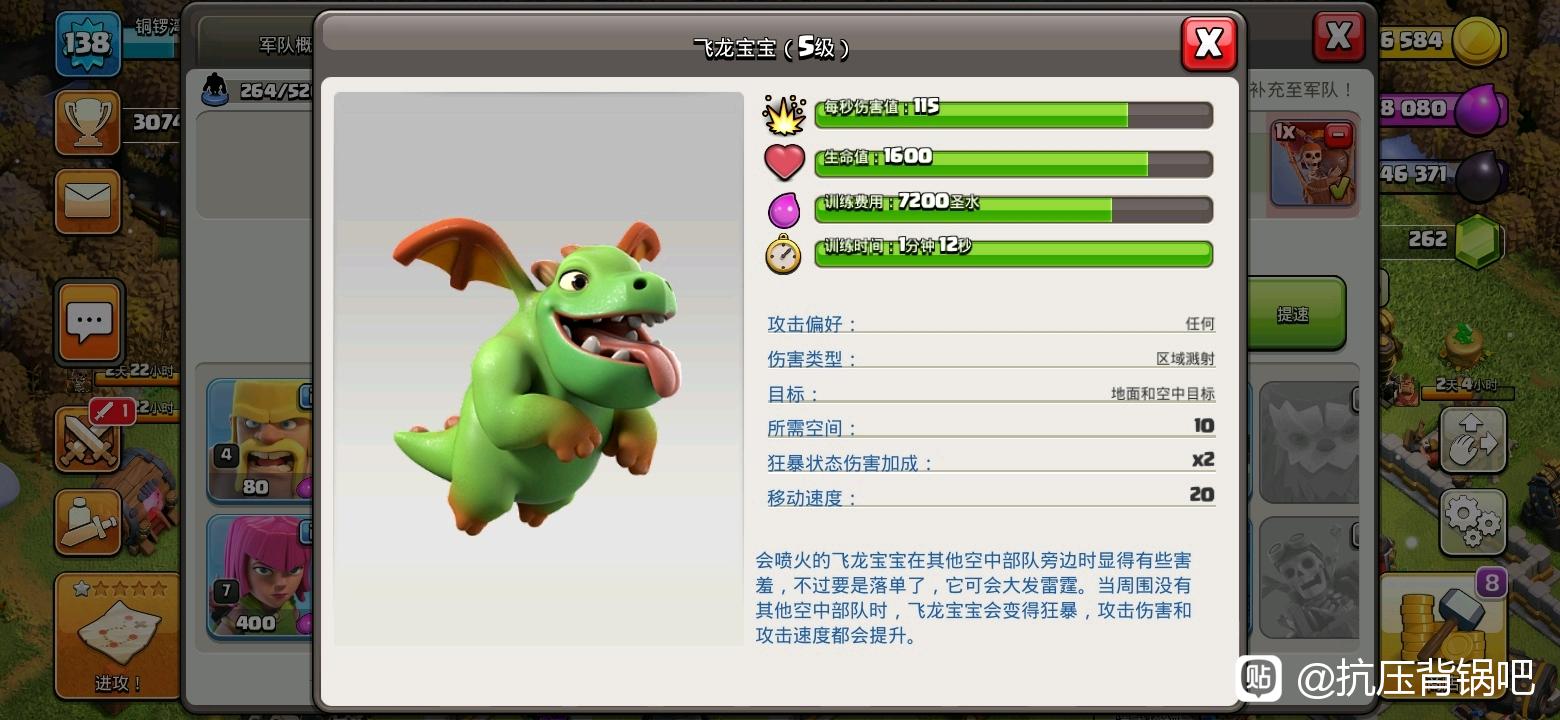
Task: Tap the 进攻 attack map button
Action: (x=118, y=636)
